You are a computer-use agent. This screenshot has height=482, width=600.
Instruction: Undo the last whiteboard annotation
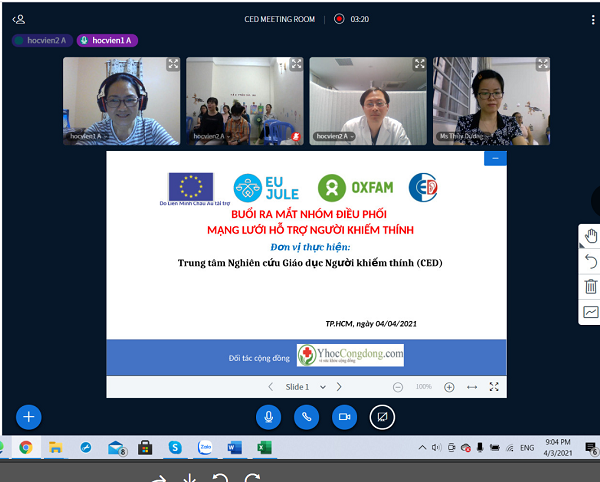591,262
